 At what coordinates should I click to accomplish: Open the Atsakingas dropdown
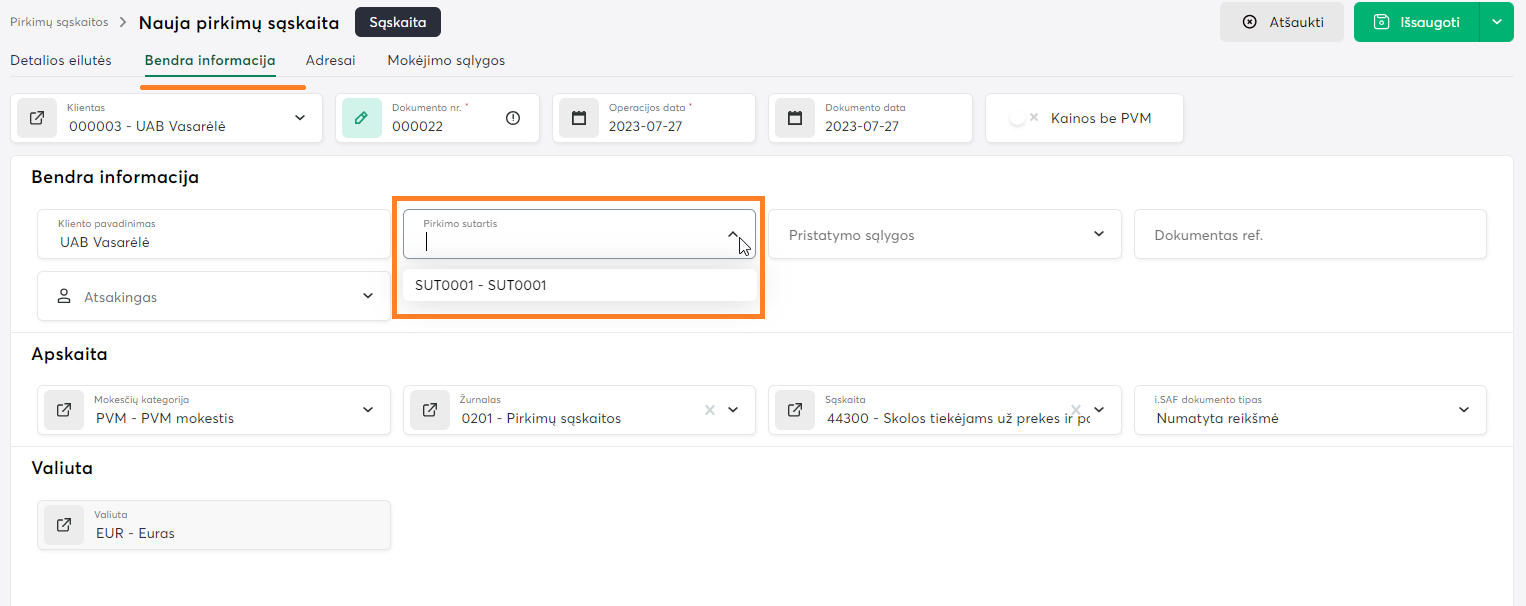click(x=366, y=296)
